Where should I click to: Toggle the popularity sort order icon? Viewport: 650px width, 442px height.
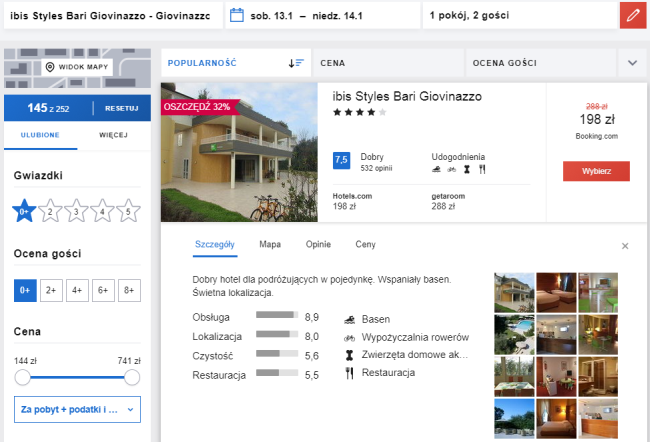[x=296, y=63]
